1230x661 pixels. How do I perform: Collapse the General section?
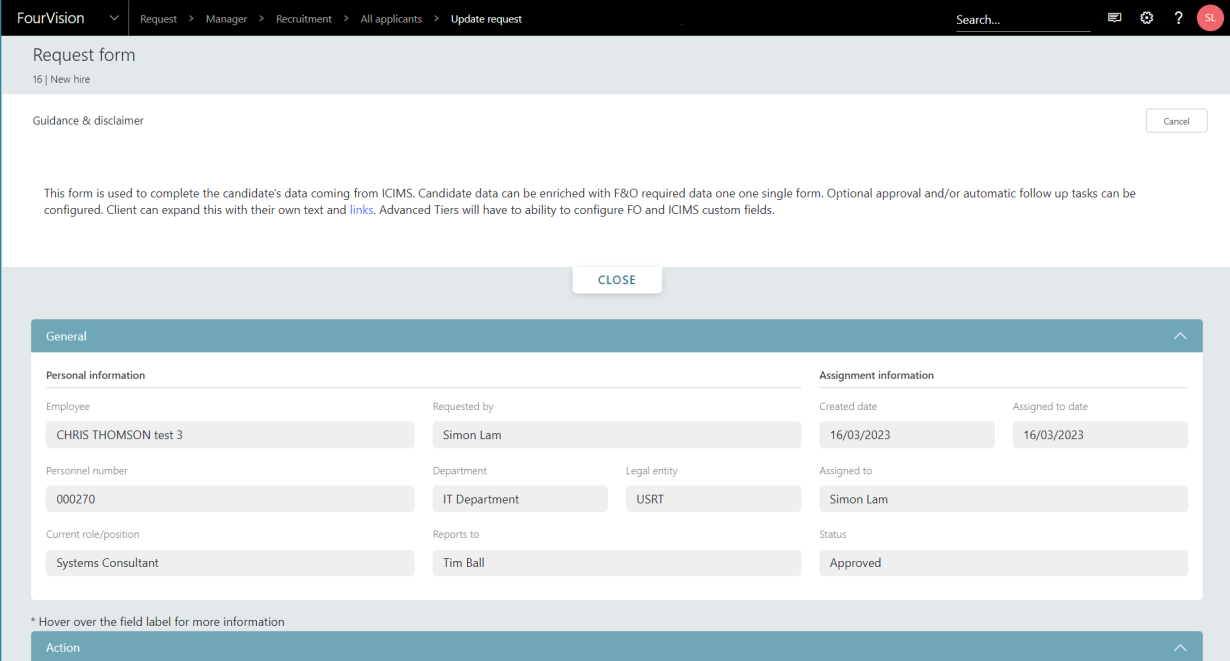point(1180,336)
